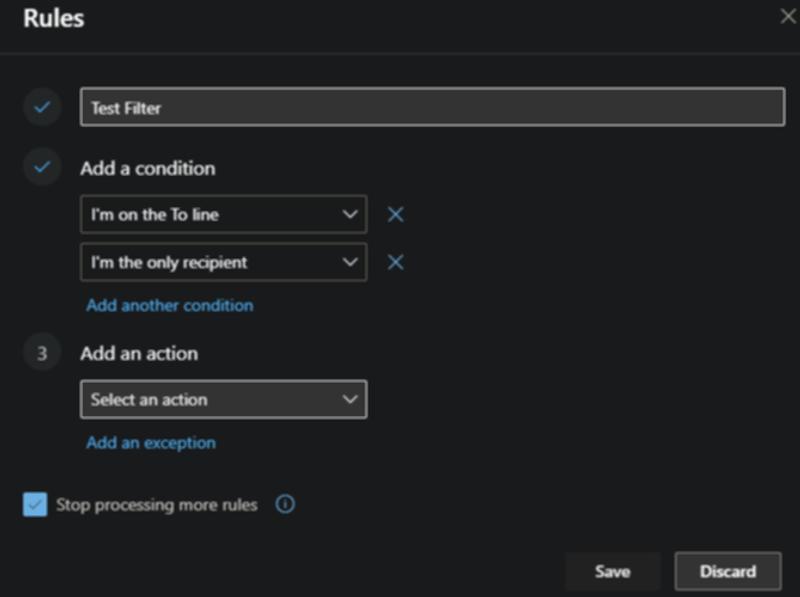Expand the Select an action dropdown
This screenshot has width=800, height=597.
click(210, 399)
